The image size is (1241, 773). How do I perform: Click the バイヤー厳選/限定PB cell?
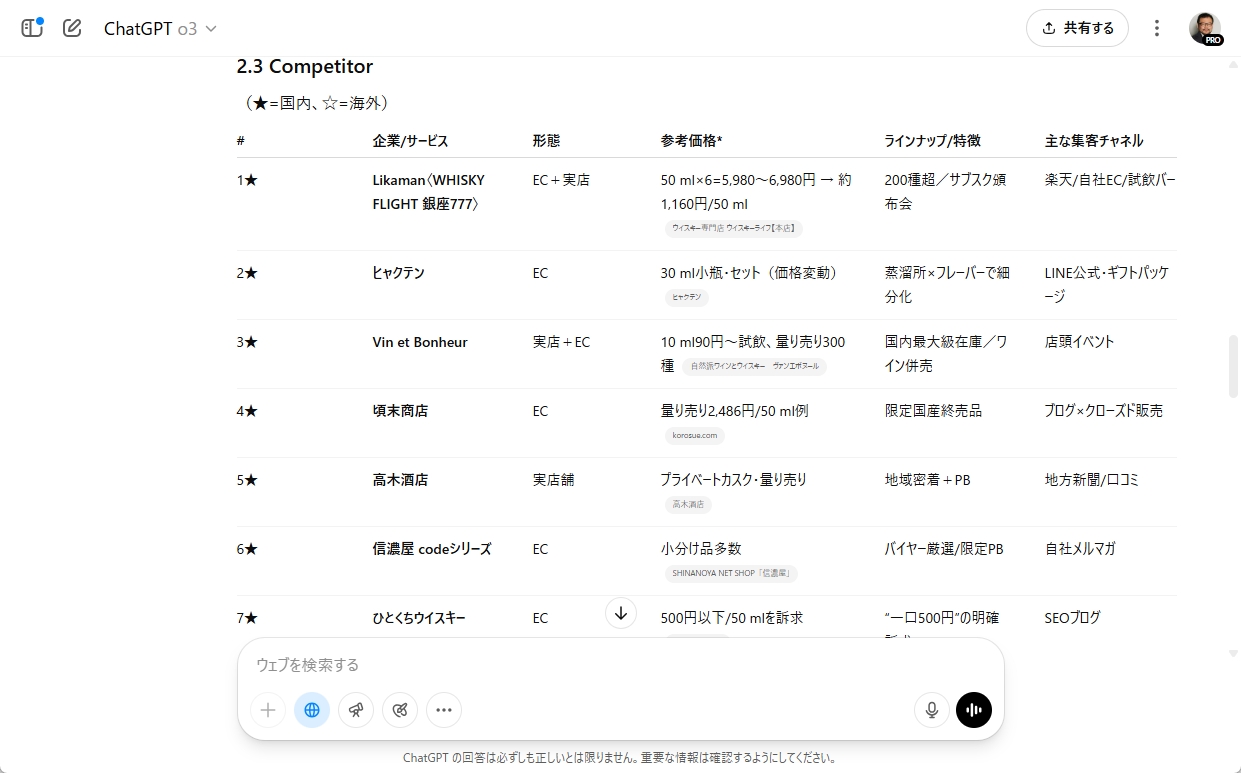point(944,549)
